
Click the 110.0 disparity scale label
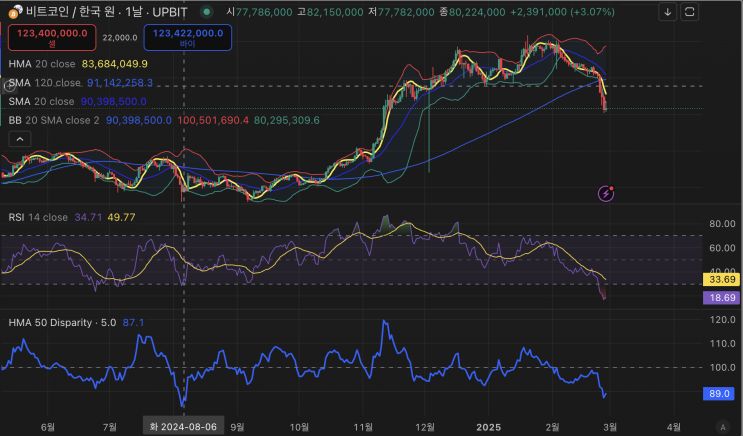point(722,344)
